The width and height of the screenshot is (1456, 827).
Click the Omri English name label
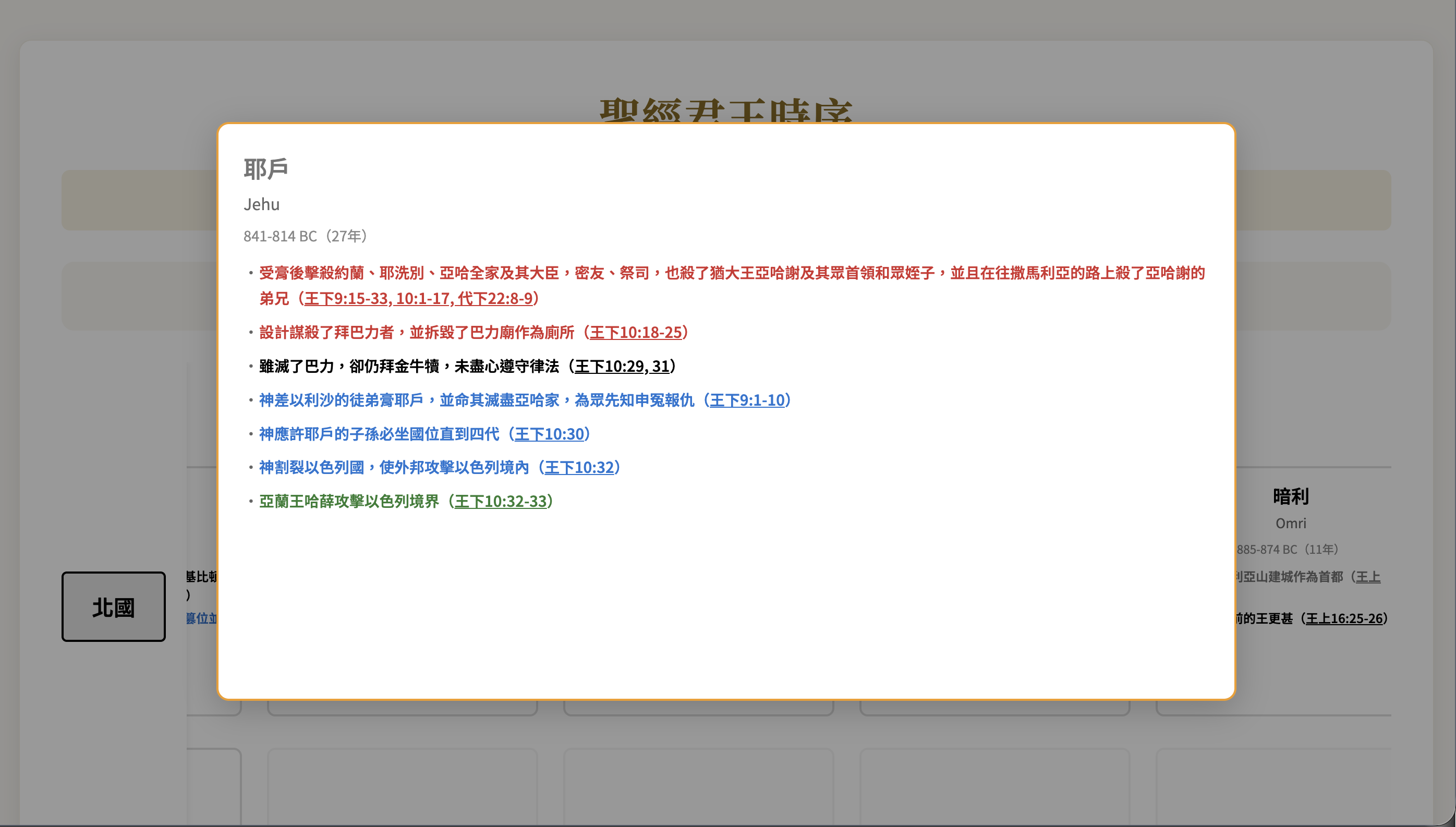pyautogui.click(x=1290, y=523)
